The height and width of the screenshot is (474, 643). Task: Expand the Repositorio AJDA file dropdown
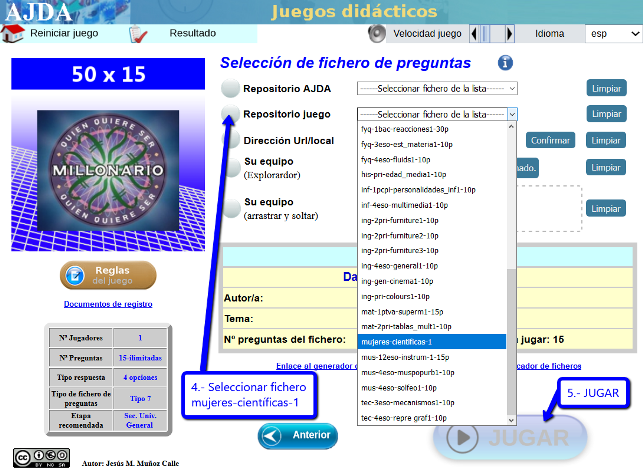coord(437,88)
